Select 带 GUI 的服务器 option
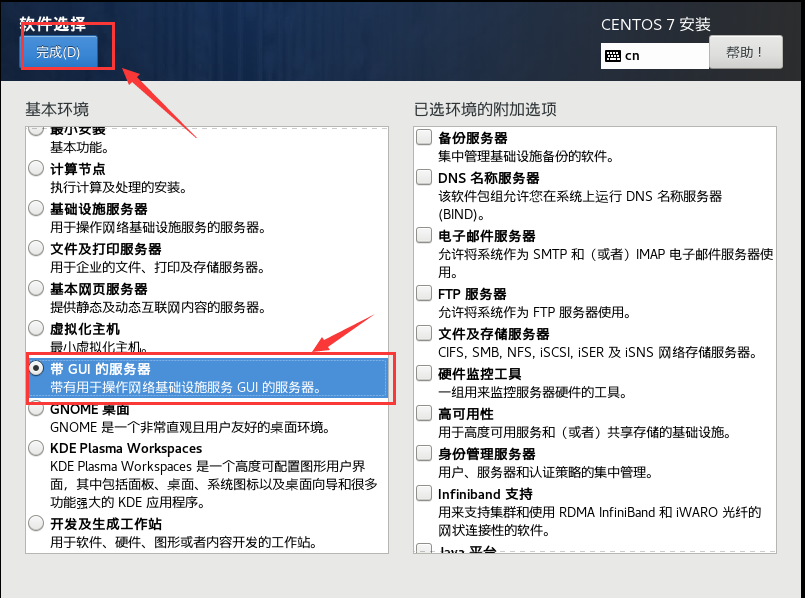 click(36, 368)
